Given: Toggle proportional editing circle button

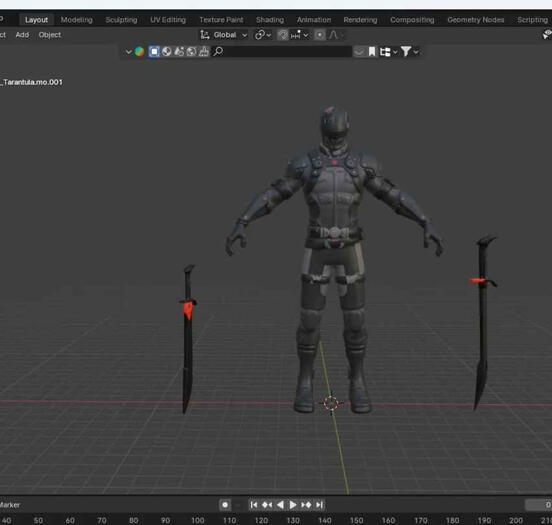Looking at the screenshot, I should 320,35.
